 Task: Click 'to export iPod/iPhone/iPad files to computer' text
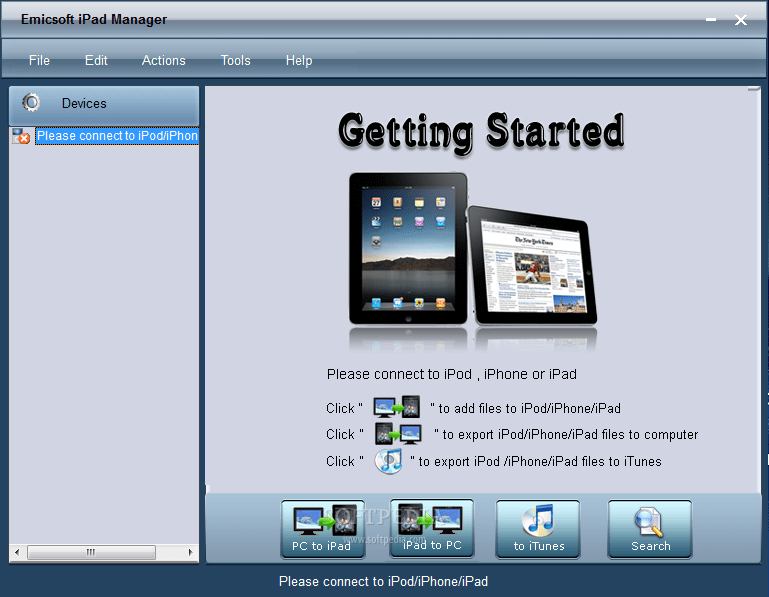(570, 435)
